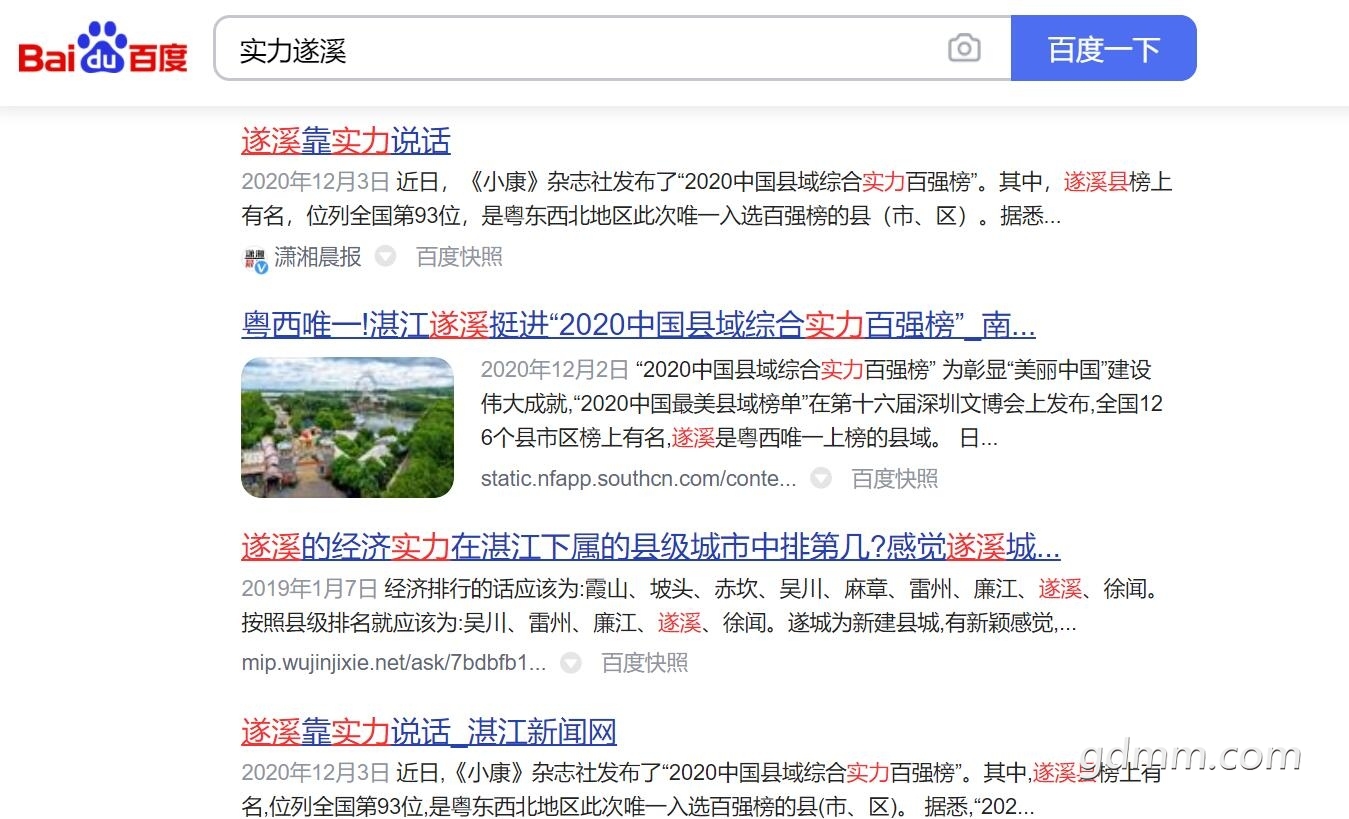Image resolution: width=1349 pixels, height=819 pixels.
Task: Click 潇湘晨报 source icon
Action: pos(256,258)
